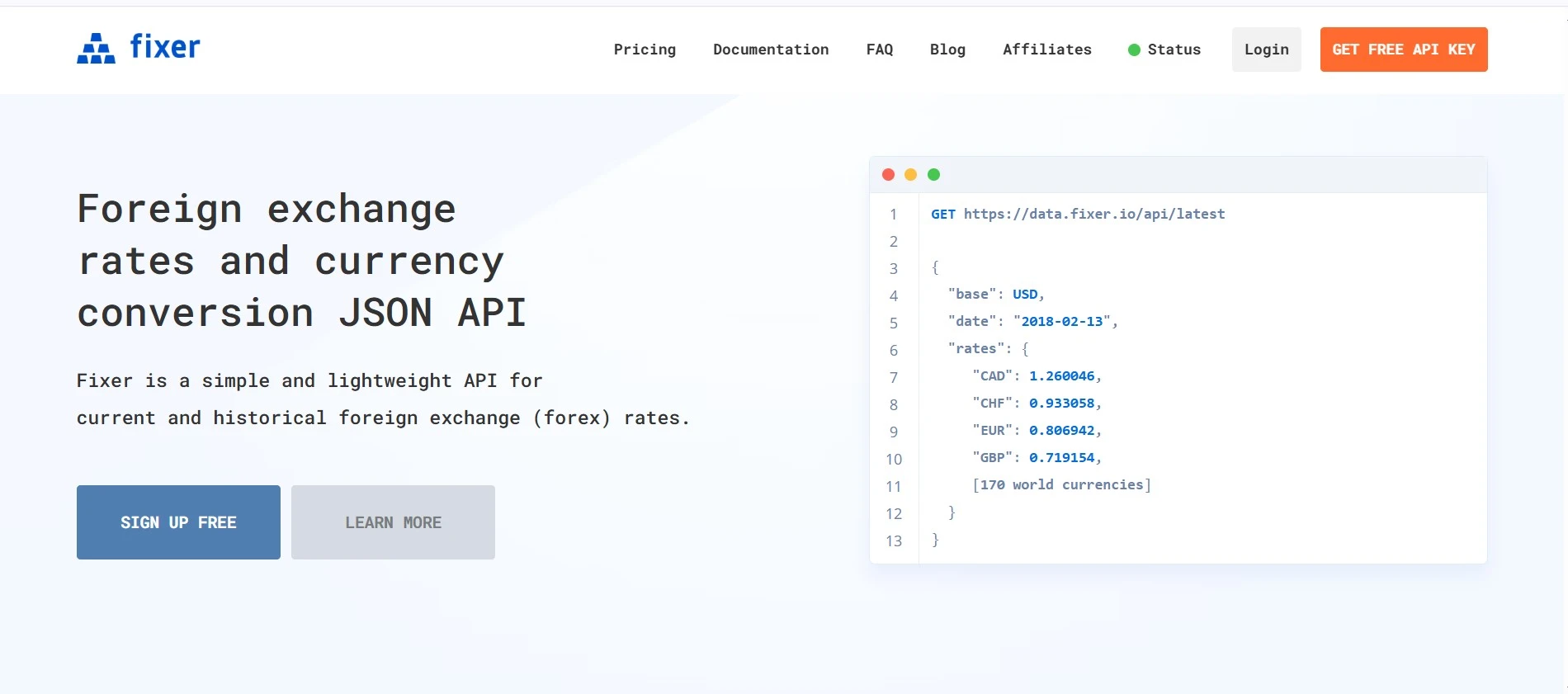Screen dimensions: 1568x694
Task: Click the fixer brand name text
Action: coord(165,47)
